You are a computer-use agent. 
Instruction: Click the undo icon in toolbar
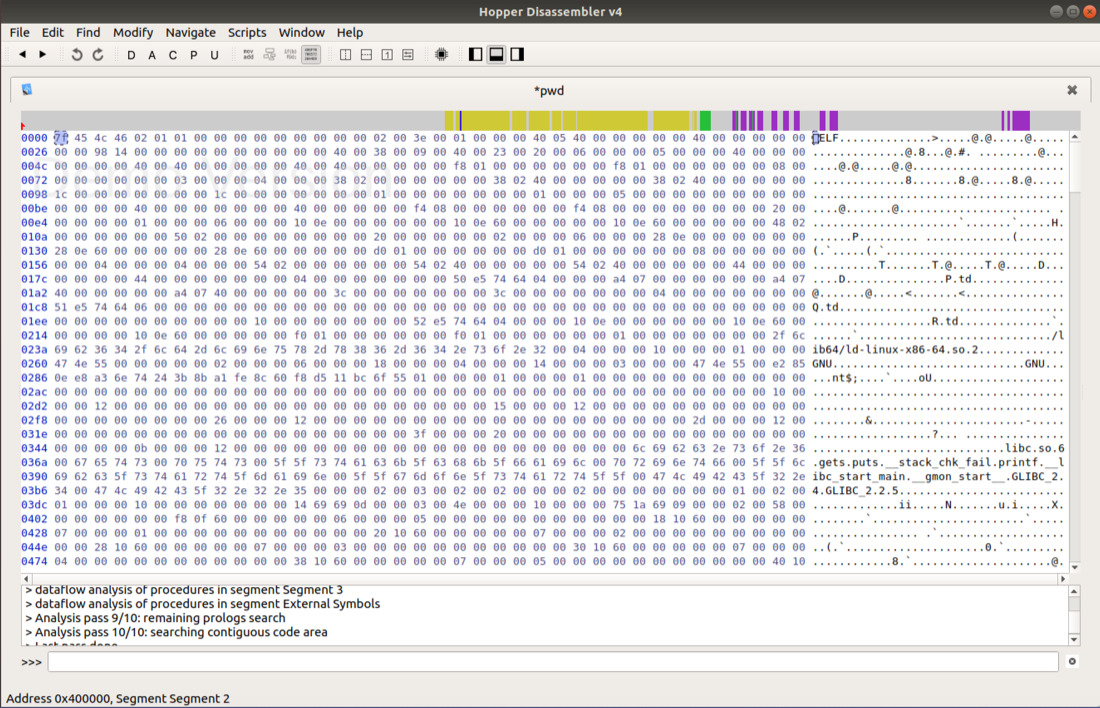click(77, 54)
